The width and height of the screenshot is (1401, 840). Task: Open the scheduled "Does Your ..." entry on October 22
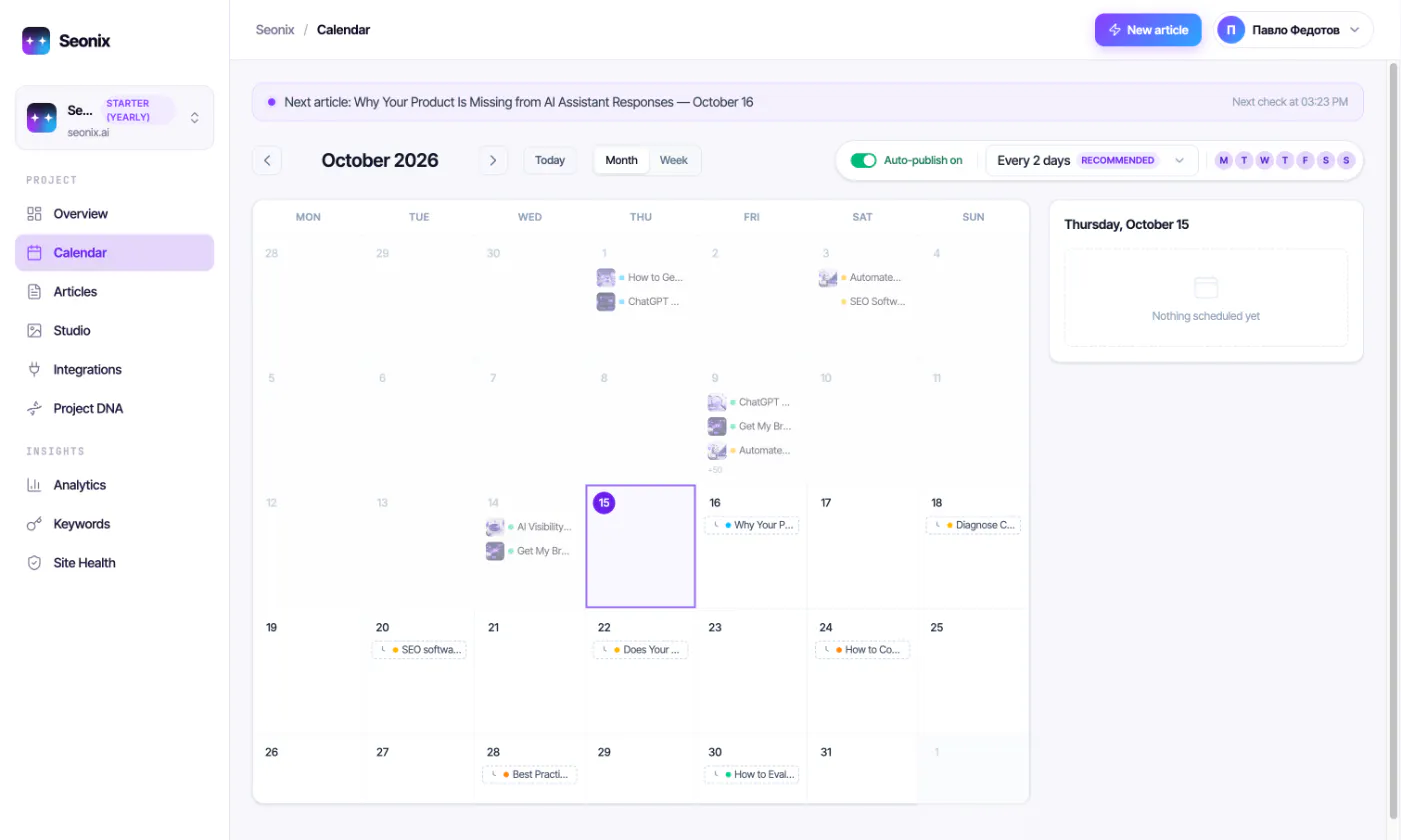pyautogui.click(x=641, y=650)
